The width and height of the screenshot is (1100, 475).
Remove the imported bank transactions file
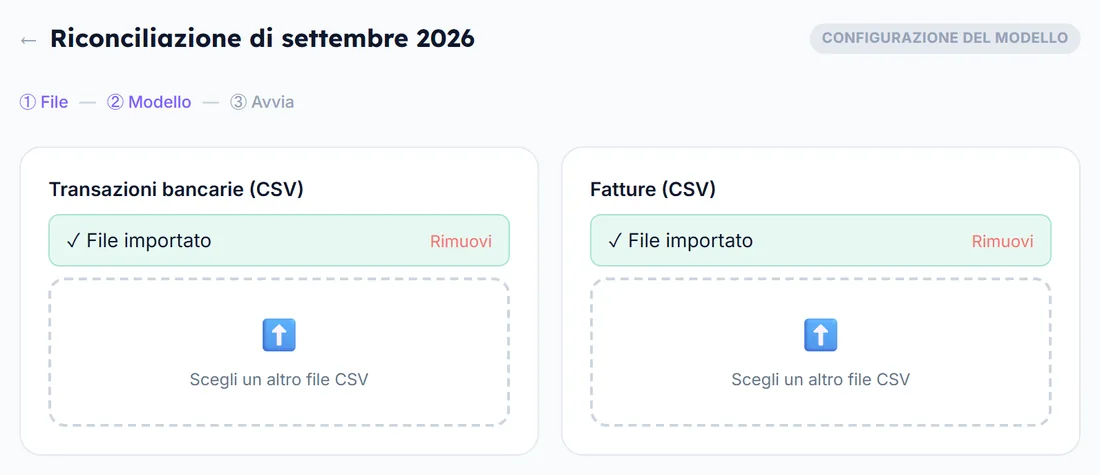click(461, 241)
